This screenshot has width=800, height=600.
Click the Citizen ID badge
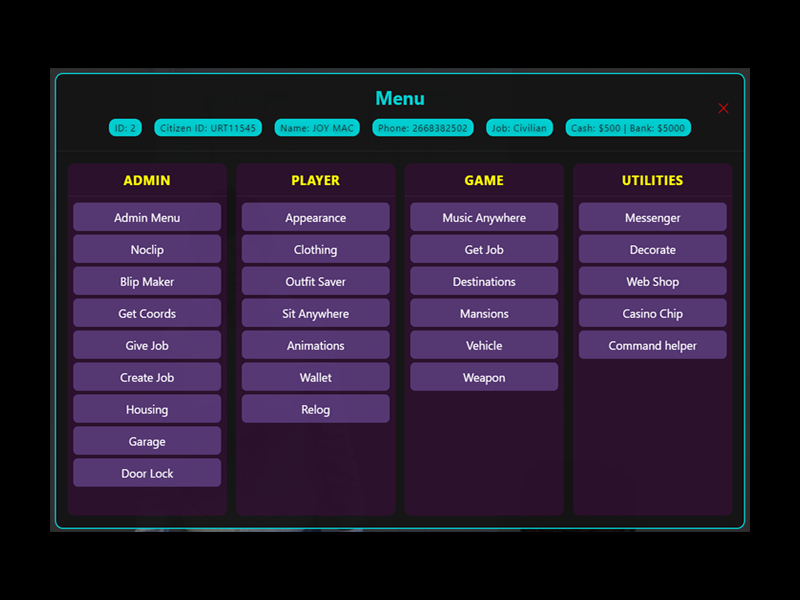[x=208, y=128]
